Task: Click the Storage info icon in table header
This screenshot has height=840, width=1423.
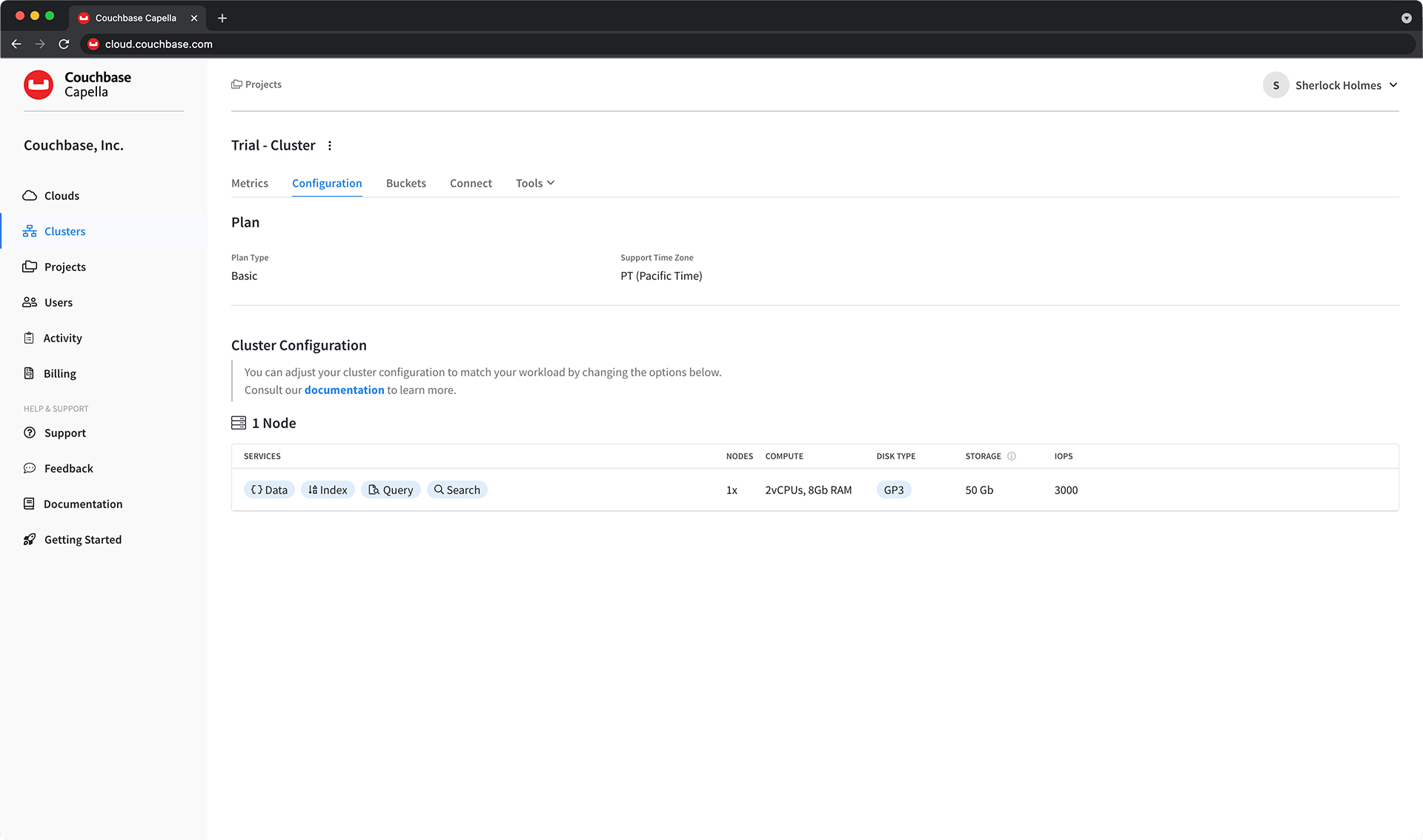Action: click(x=1012, y=456)
